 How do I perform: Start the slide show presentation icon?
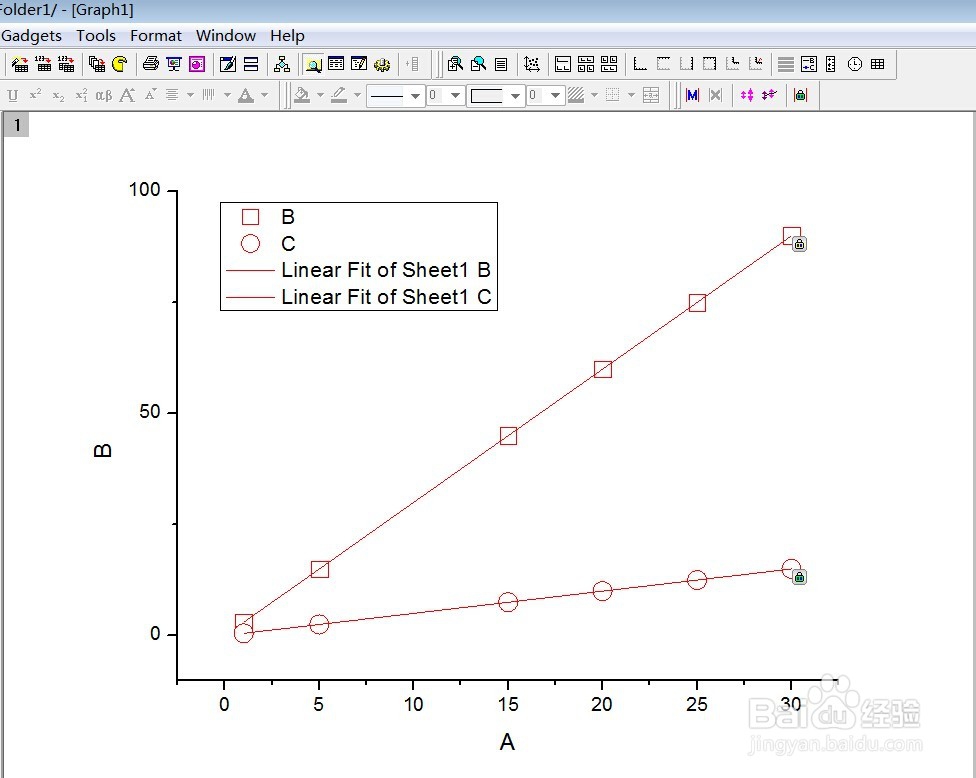(x=174, y=63)
